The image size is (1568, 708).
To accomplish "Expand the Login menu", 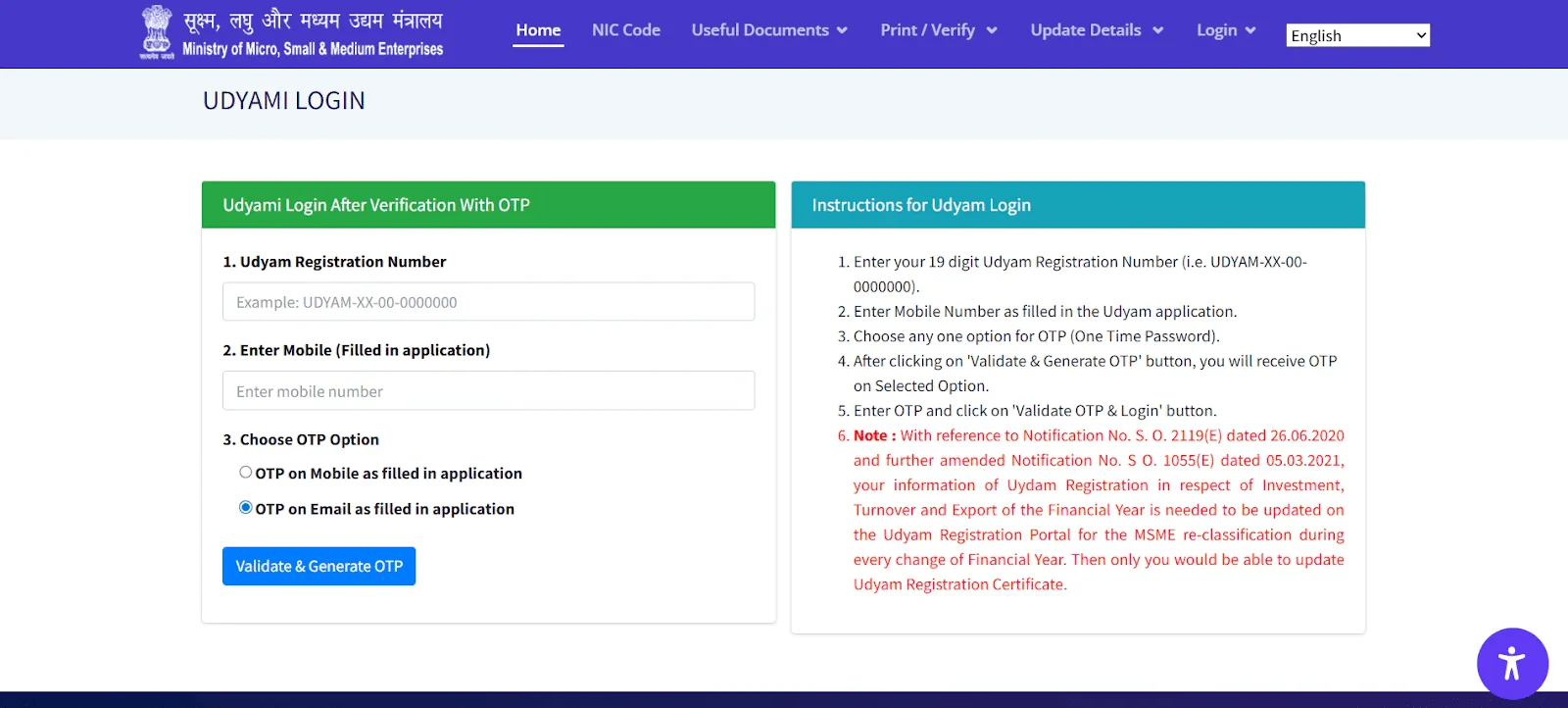I will 1226,30.
